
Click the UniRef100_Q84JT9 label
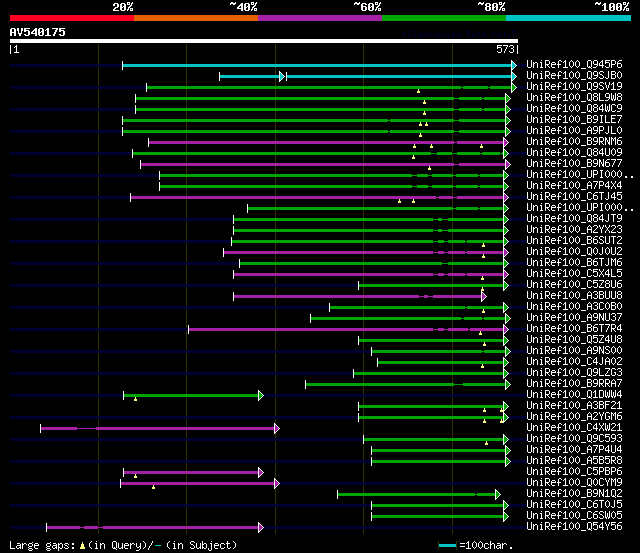pyautogui.click(x=574, y=219)
